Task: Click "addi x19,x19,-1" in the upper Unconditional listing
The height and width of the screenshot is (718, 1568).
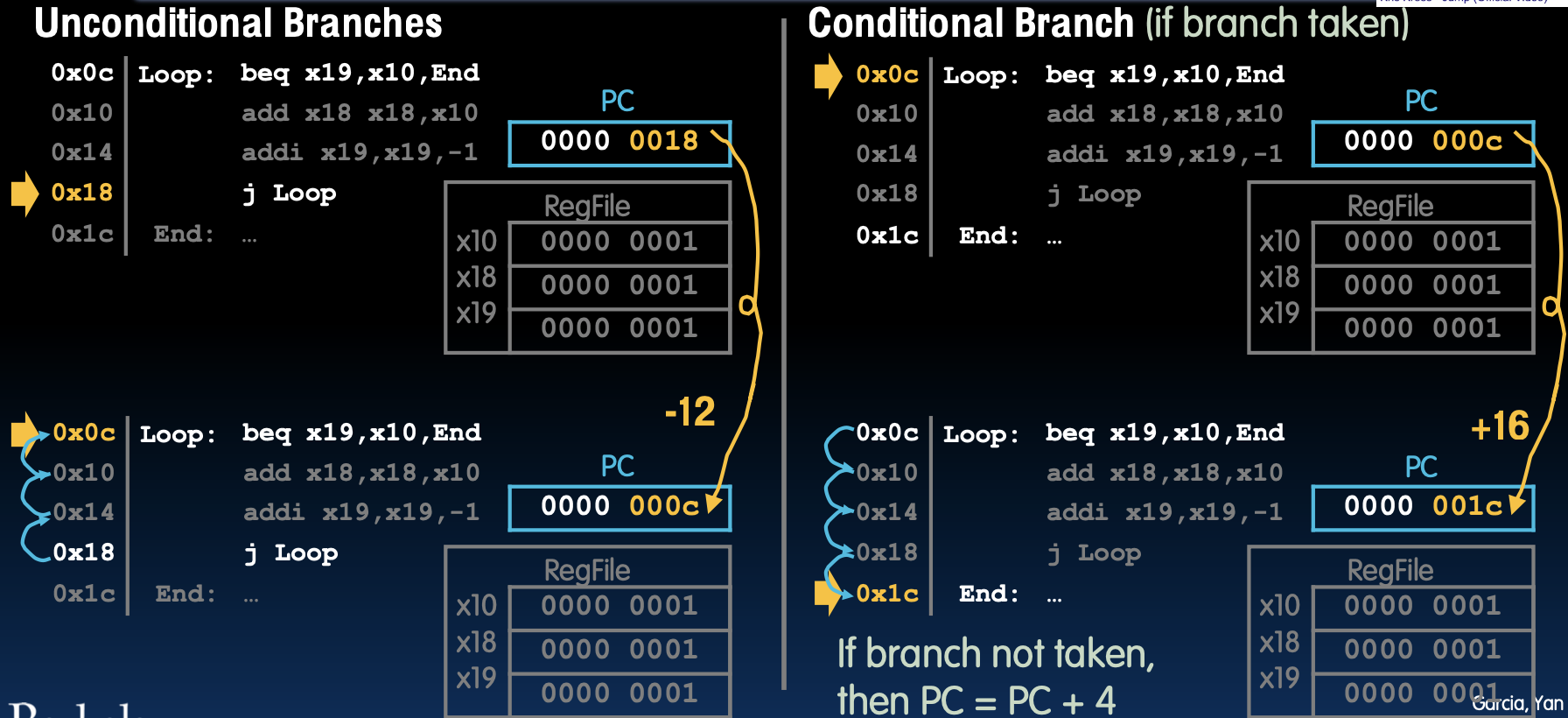Action: [x=360, y=152]
